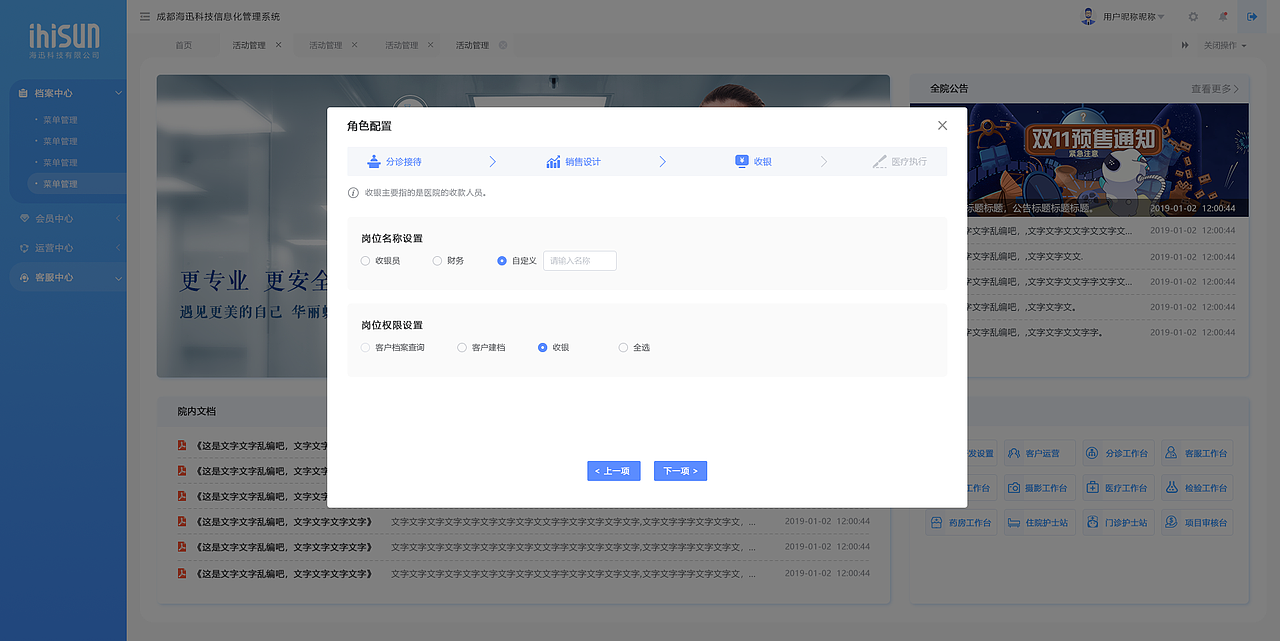The width and height of the screenshot is (1280, 641).
Task: Click the 请输入名称 custom name input field
Action: pyautogui.click(x=579, y=260)
